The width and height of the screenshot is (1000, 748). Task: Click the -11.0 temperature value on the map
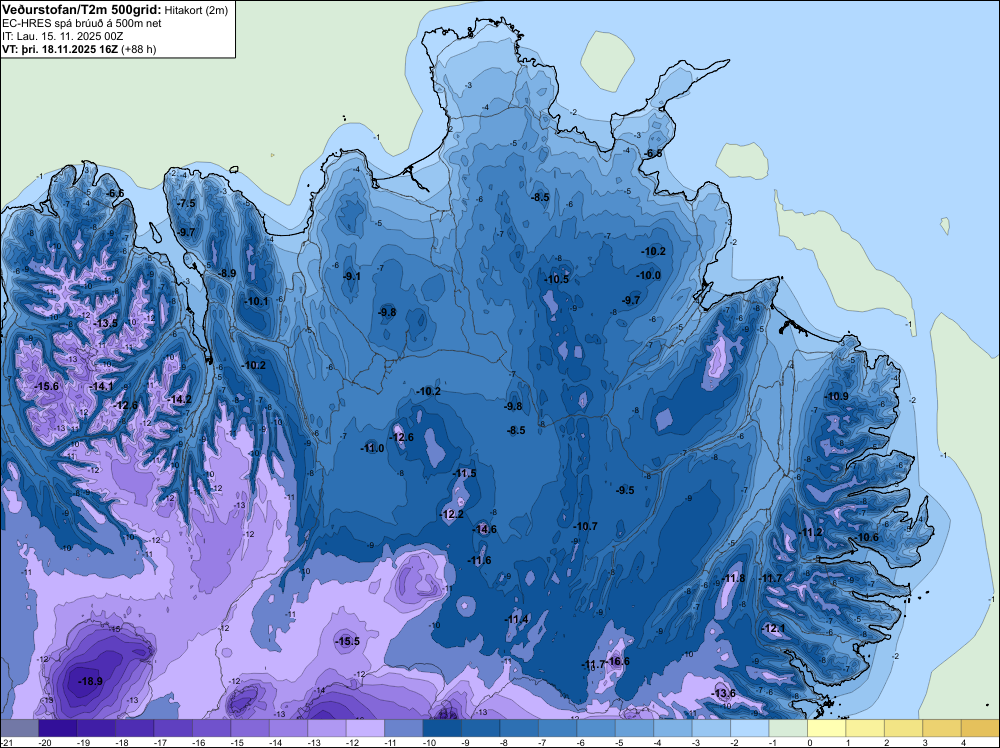click(372, 448)
